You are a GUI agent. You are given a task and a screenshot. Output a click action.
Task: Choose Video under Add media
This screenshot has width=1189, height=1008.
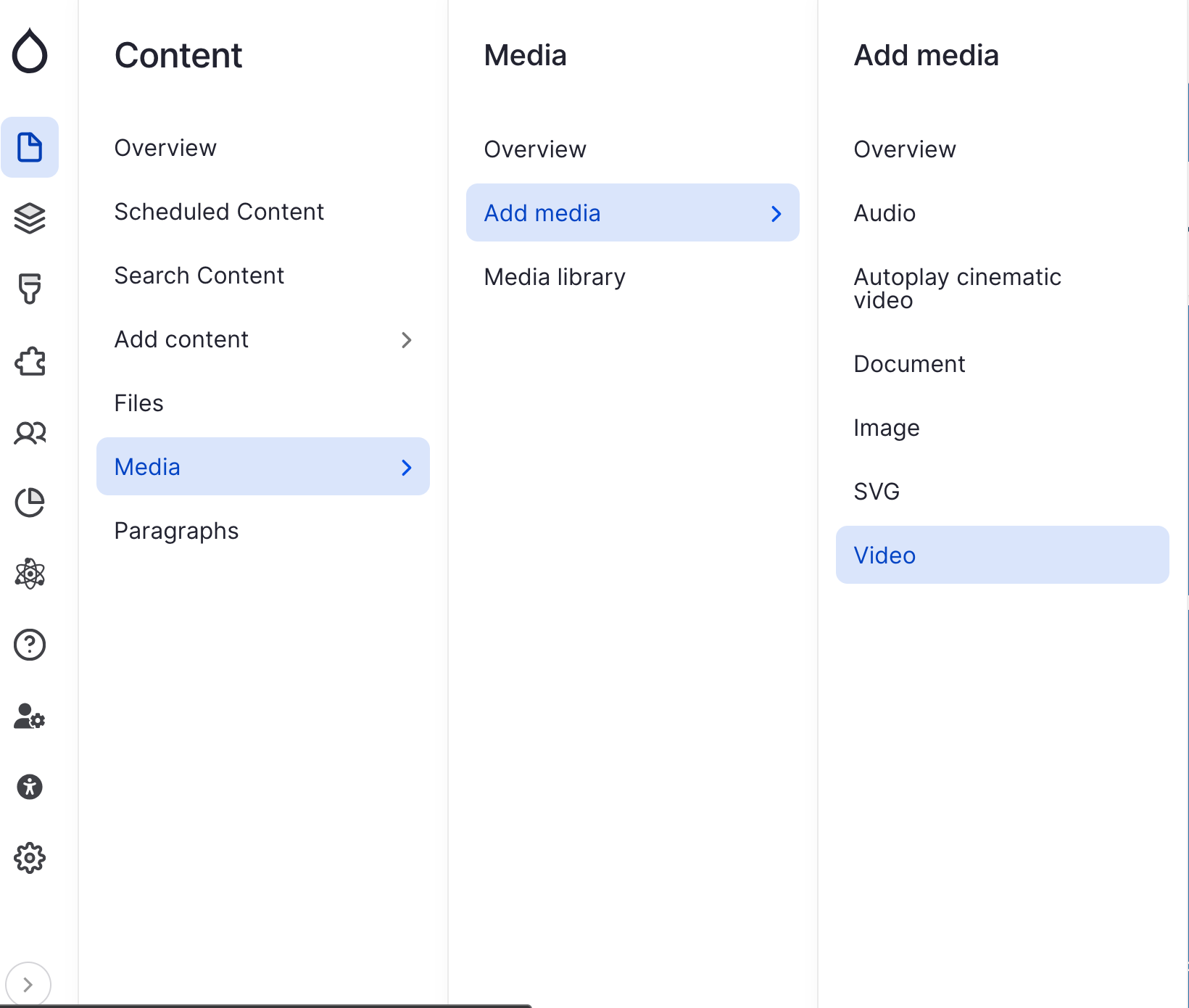click(884, 555)
